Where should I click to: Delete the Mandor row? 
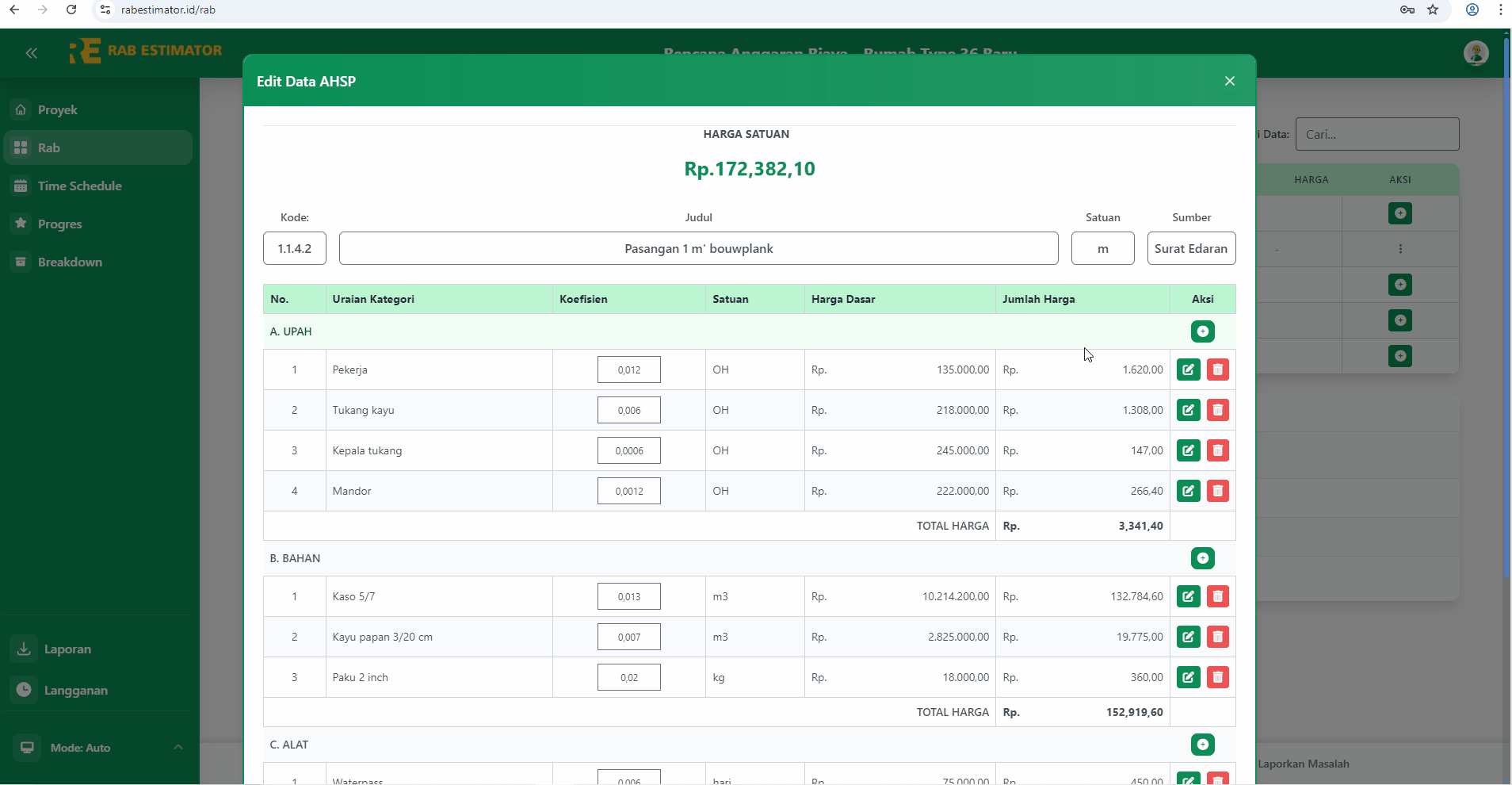click(x=1217, y=491)
